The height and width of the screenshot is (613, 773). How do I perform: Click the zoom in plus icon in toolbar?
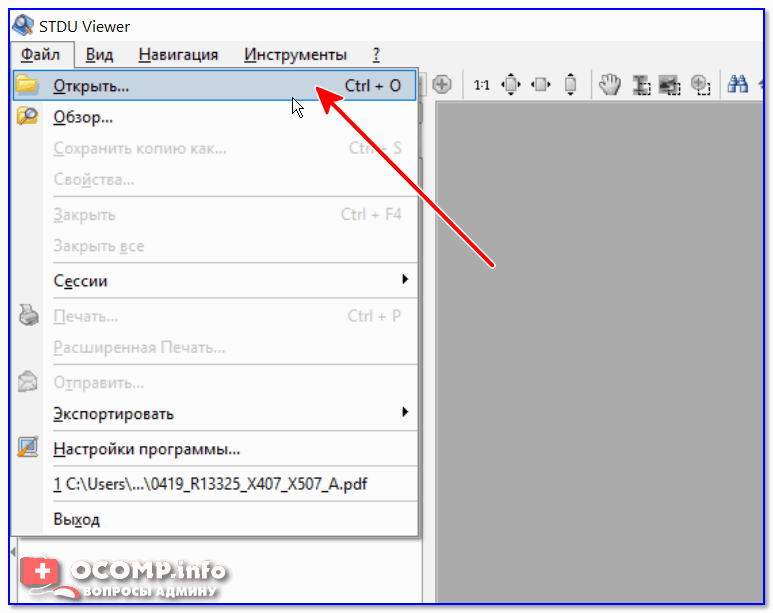click(442, 84)
